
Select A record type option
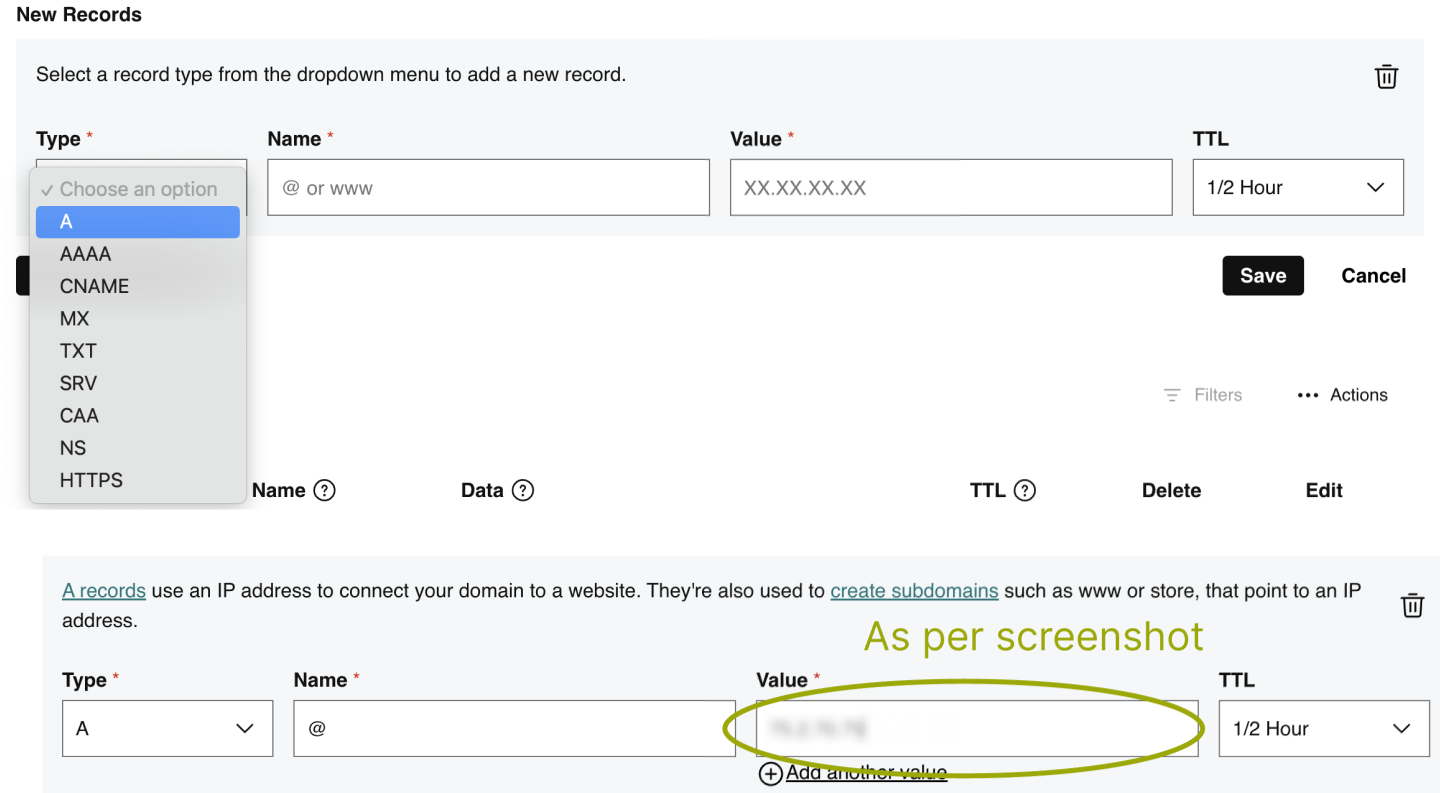click(138, 222)
